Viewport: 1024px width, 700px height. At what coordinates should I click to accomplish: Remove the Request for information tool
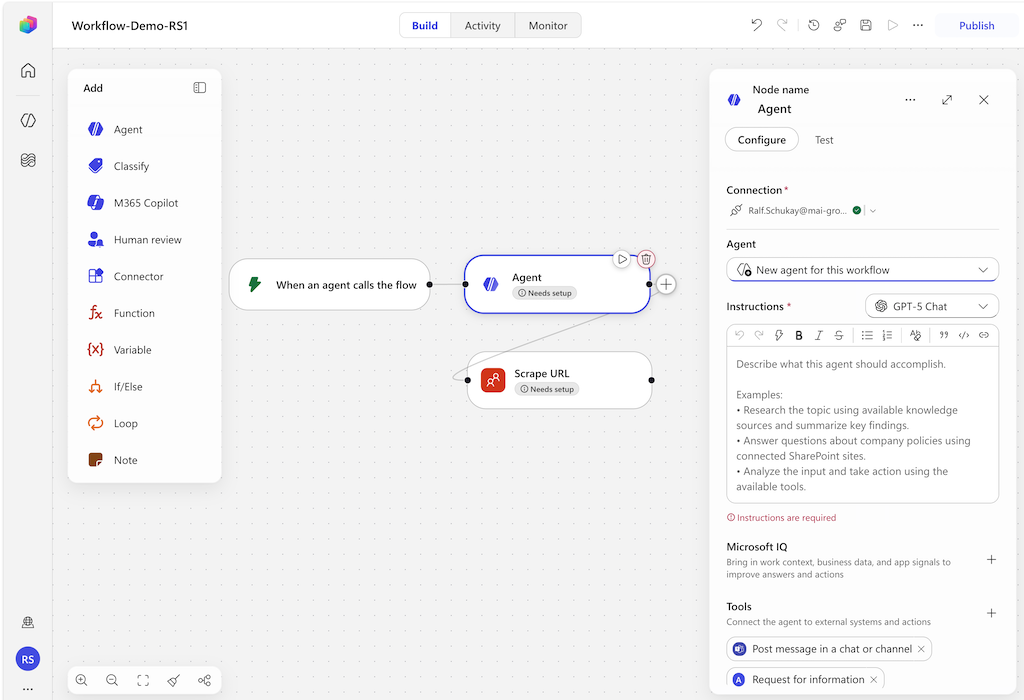[874, 680]
